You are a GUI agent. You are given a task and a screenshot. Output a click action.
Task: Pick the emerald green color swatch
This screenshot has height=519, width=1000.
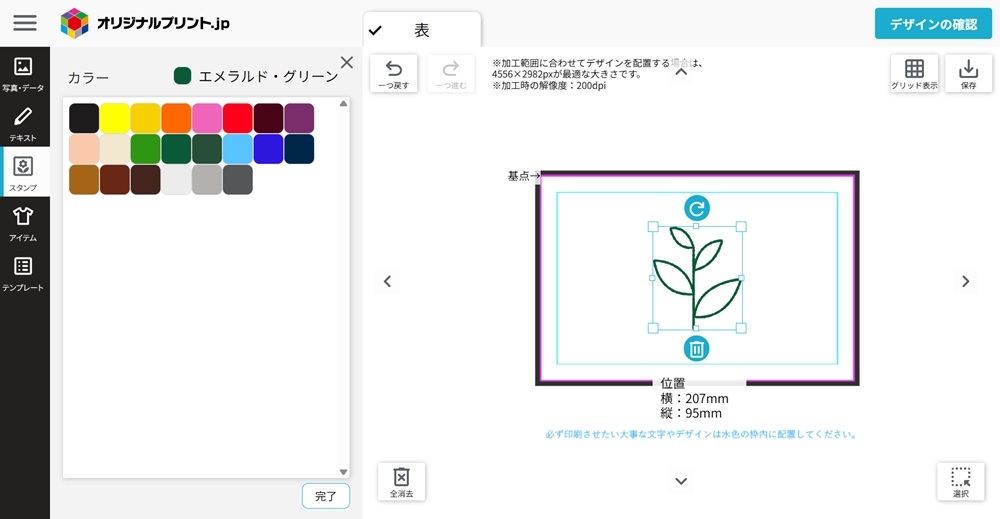(x=176, y=149)
